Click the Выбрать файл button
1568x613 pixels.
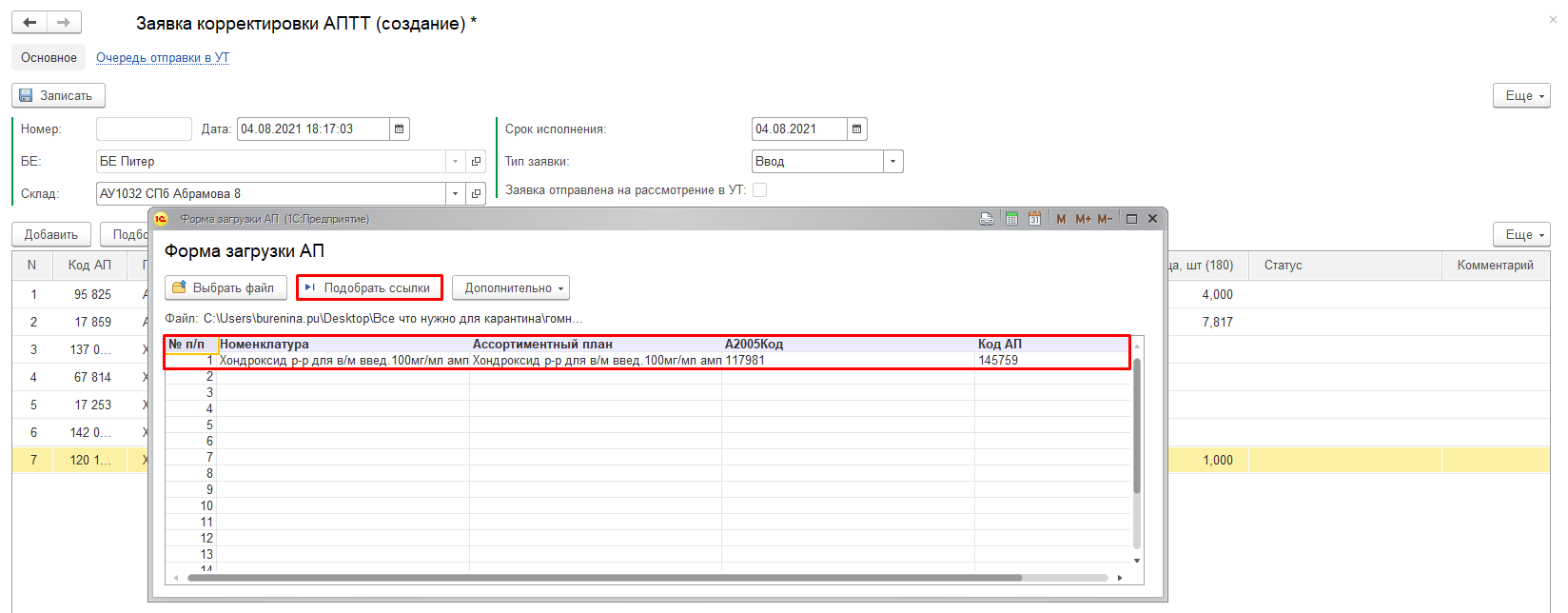coord(225,288)
